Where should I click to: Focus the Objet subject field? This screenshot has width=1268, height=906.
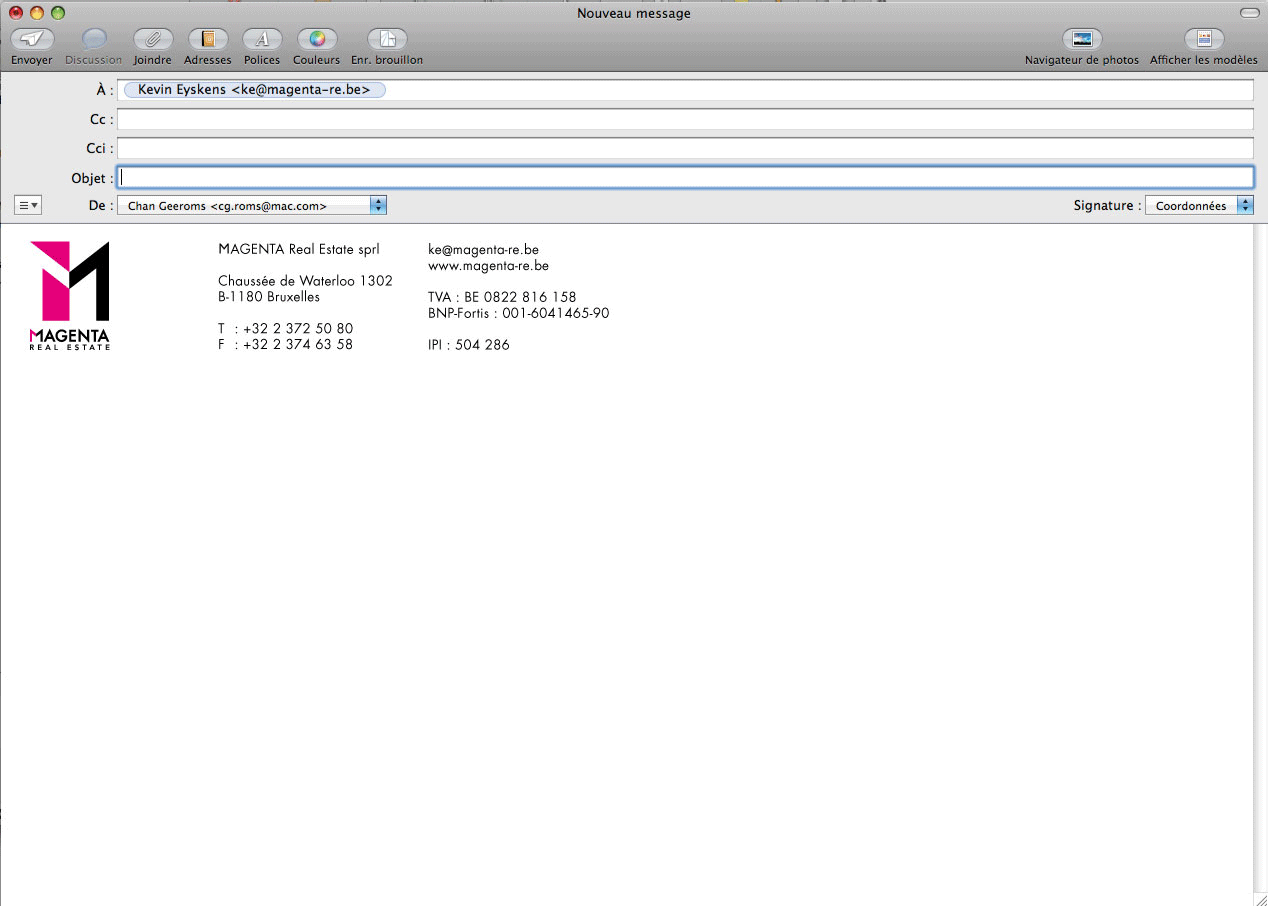coord(685,178)
